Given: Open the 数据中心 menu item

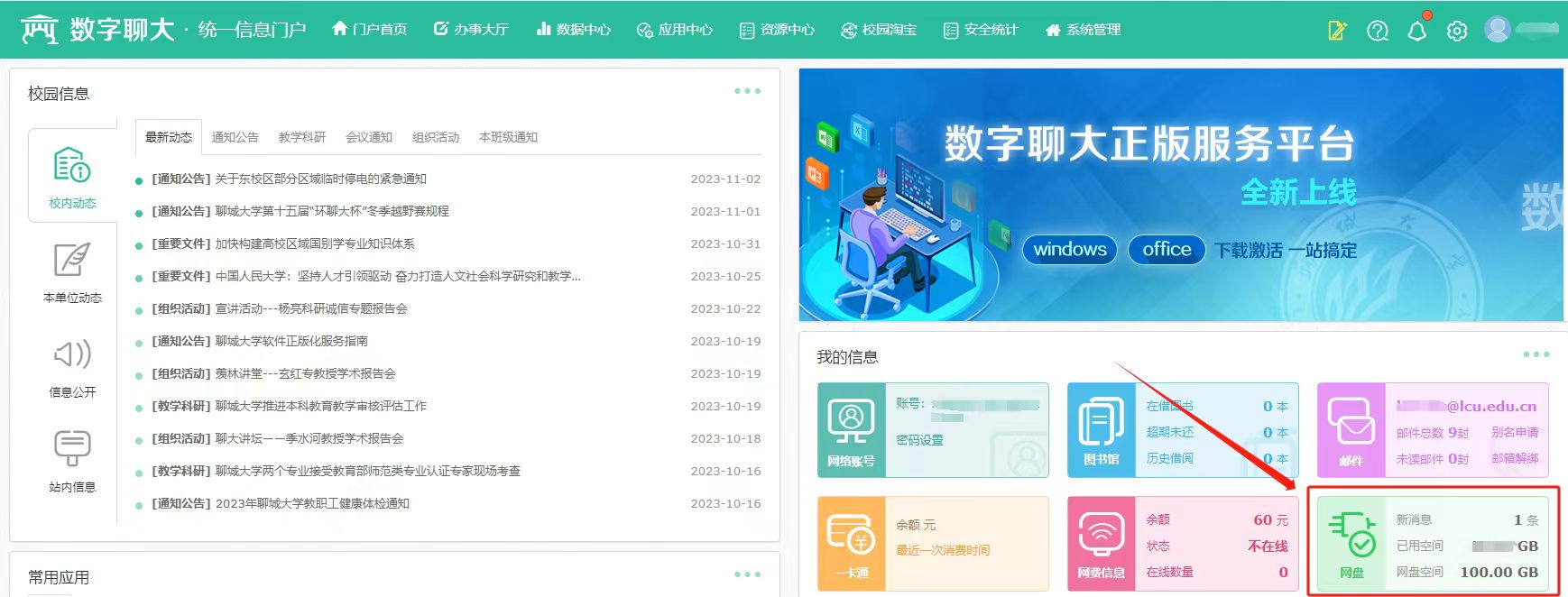Looking at the screenshot, I should pyautogui.click(x=573, y=30).
